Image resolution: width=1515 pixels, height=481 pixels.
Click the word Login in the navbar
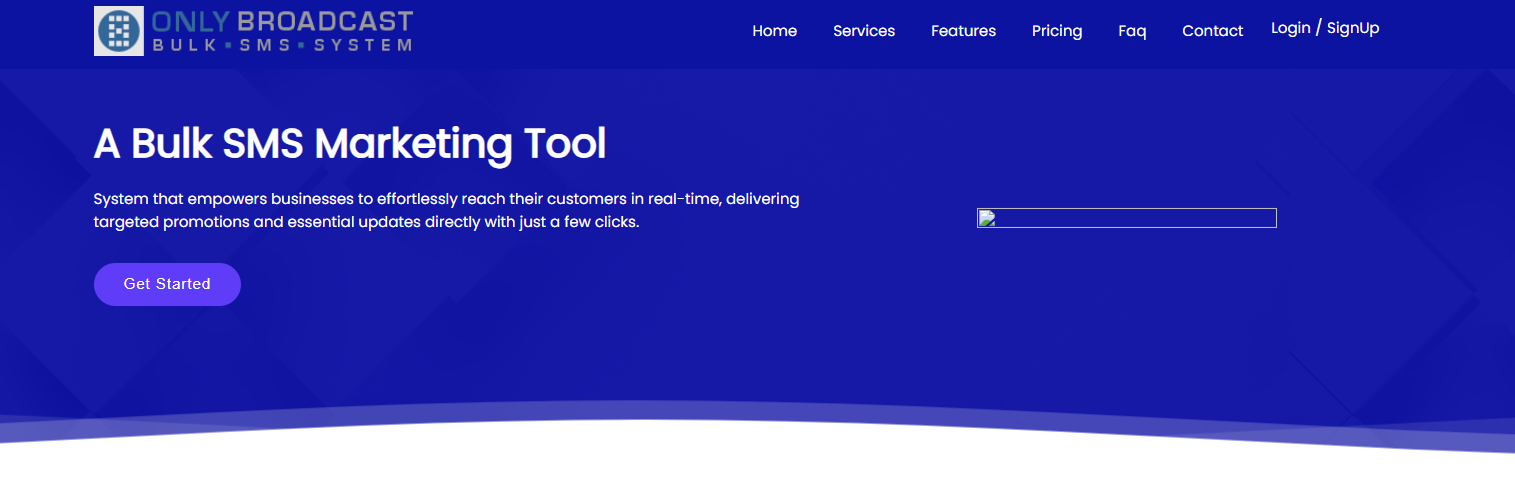click(1290, 28)
